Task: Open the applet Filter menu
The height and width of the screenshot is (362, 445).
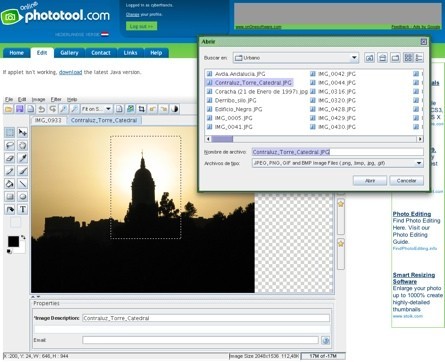Action: coord(56,99)
